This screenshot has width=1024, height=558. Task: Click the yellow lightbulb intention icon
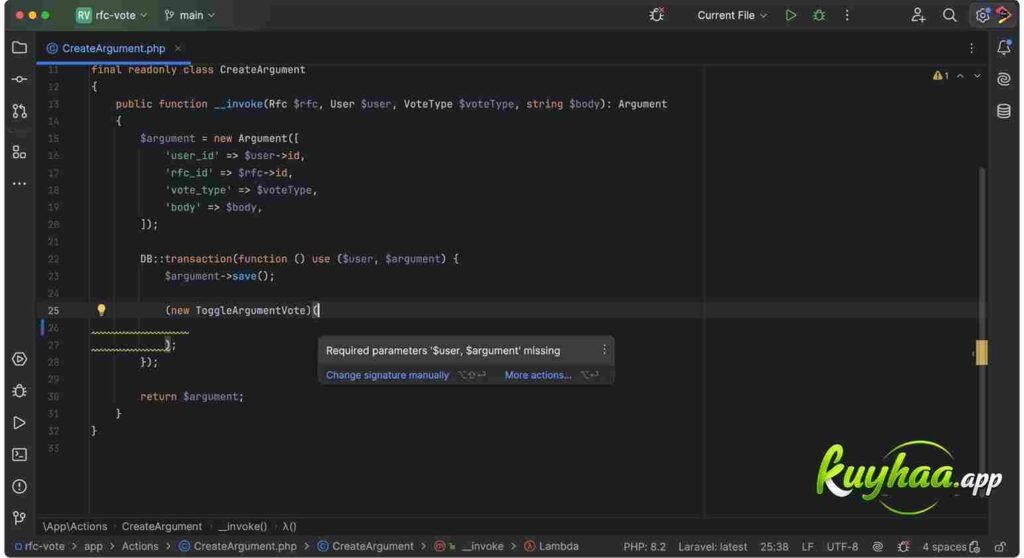(x=101, y=310)
